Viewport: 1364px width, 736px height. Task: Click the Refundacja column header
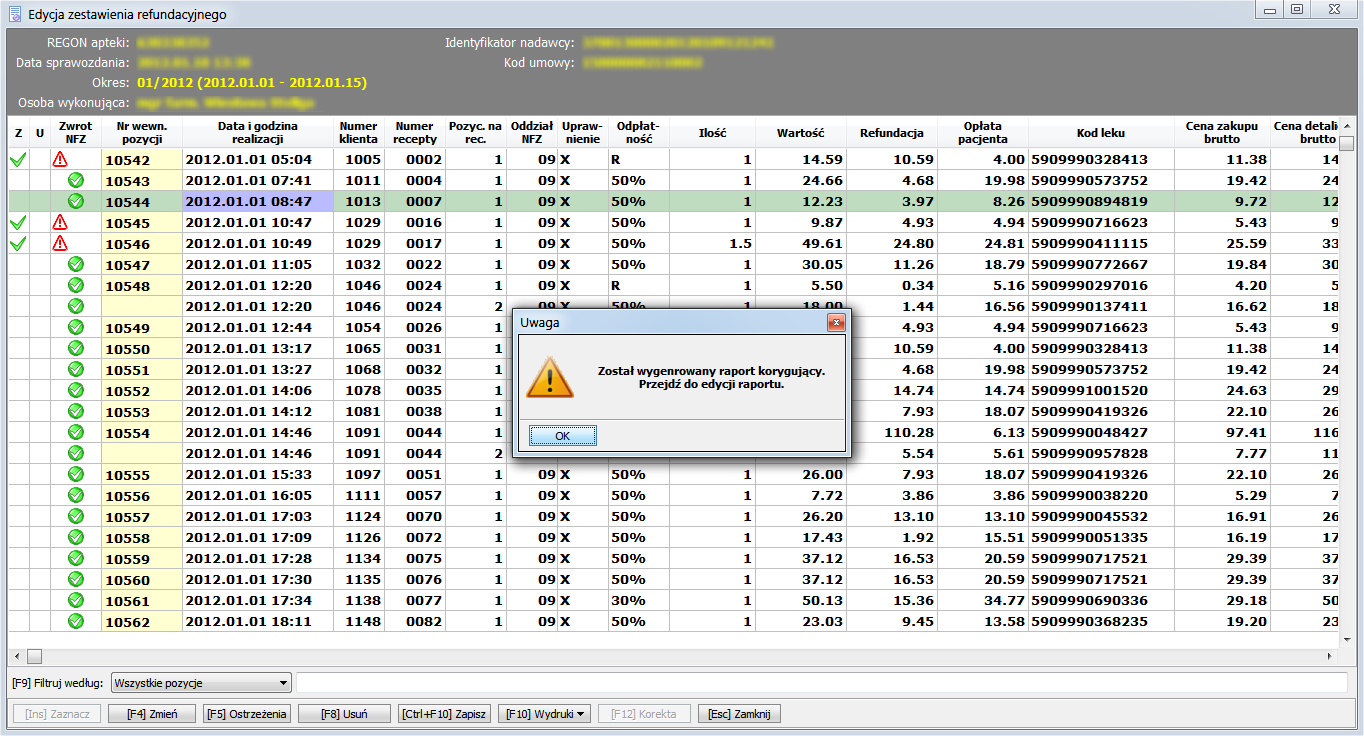[x=892, y=132]
